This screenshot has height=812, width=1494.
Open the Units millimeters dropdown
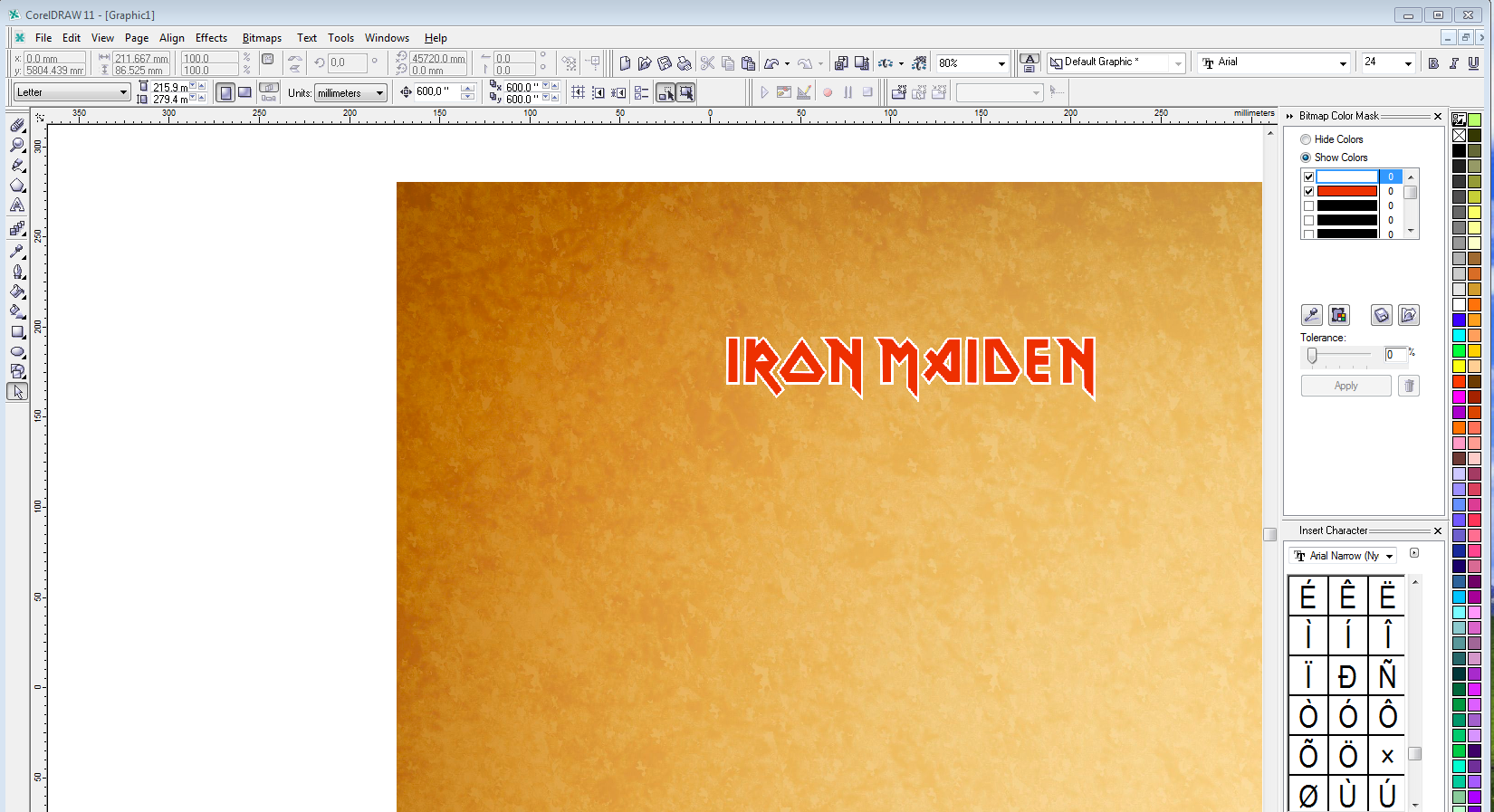379,93
